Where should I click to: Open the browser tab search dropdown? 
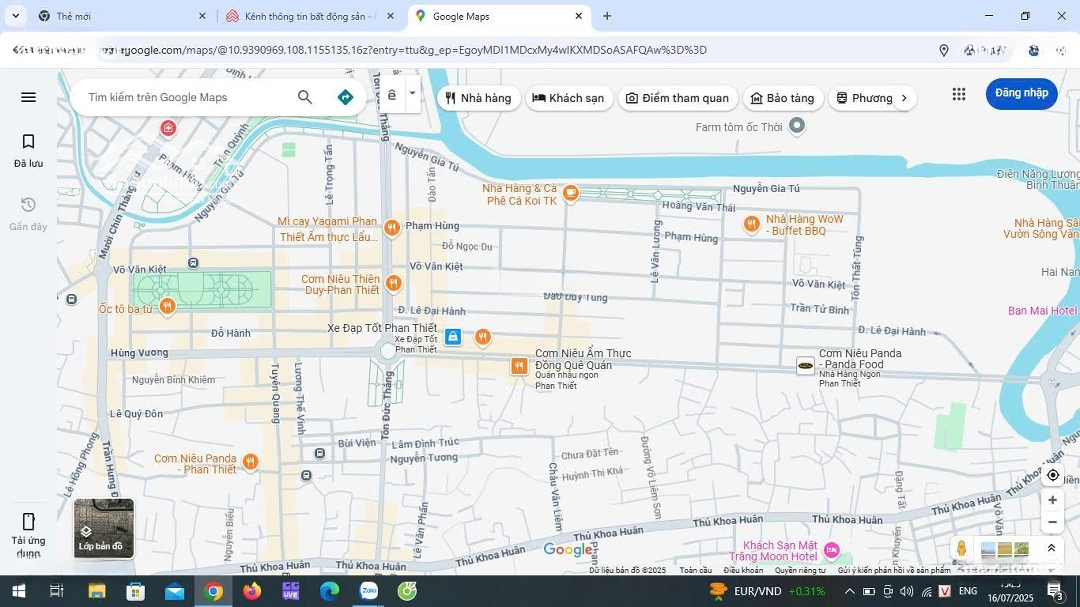15,16
